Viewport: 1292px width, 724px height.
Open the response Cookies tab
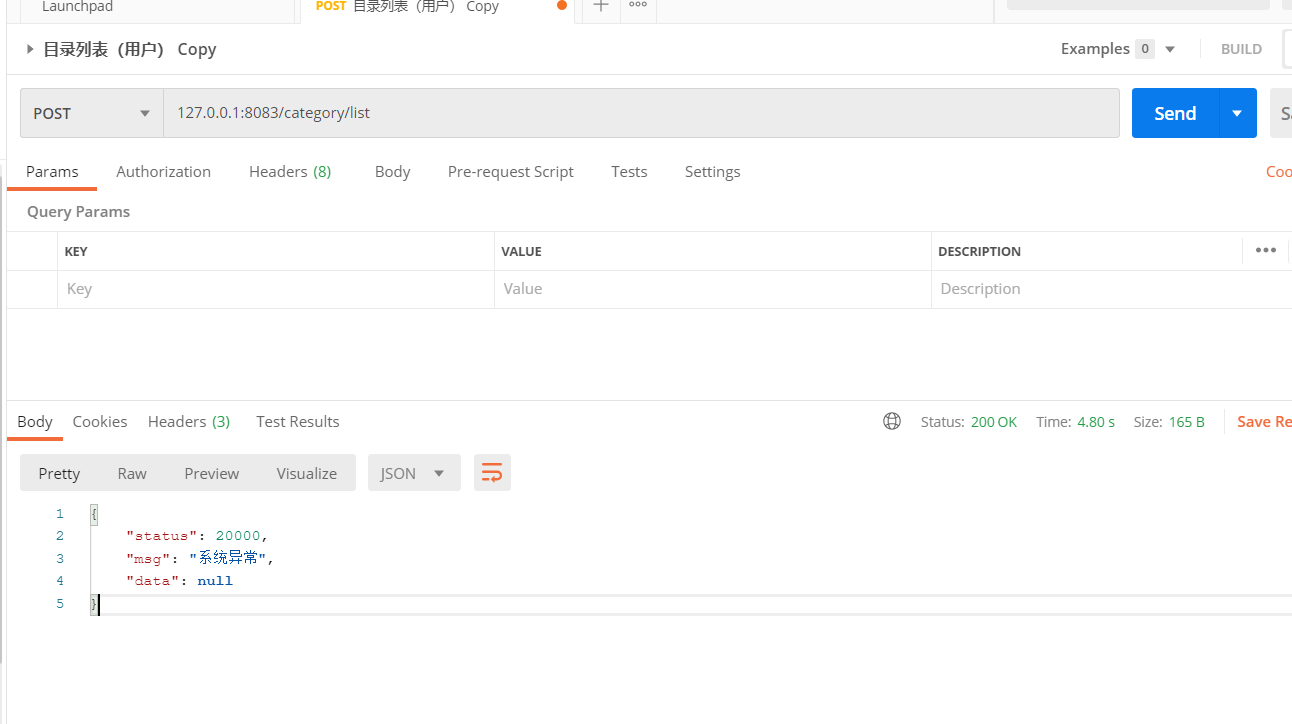pyautogui.click(x=100, y=422)
